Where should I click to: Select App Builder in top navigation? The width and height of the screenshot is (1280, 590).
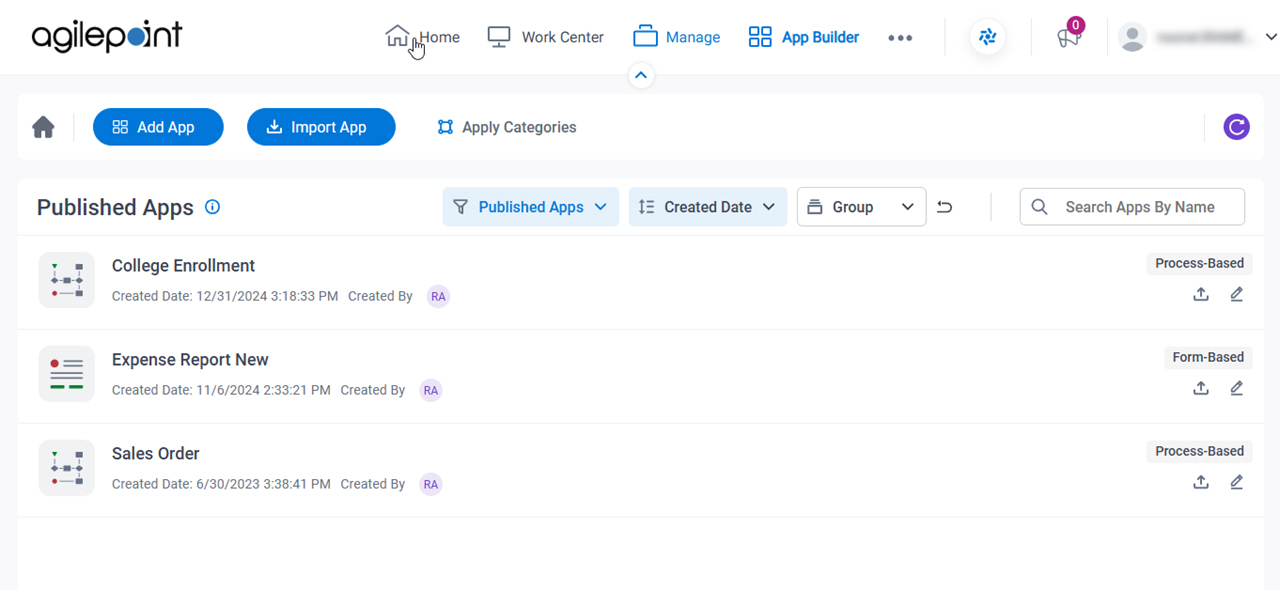click(804, 37)
